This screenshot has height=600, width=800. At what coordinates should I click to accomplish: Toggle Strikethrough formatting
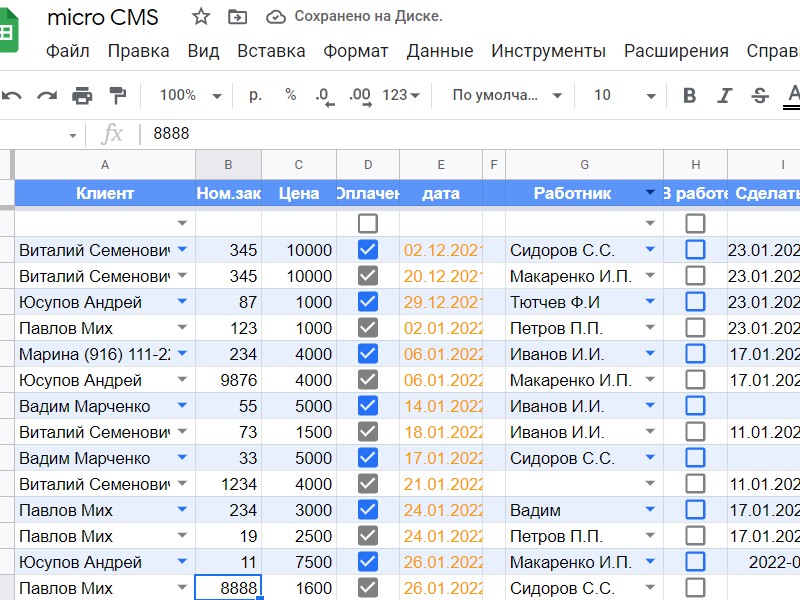(x=760, y=95)
